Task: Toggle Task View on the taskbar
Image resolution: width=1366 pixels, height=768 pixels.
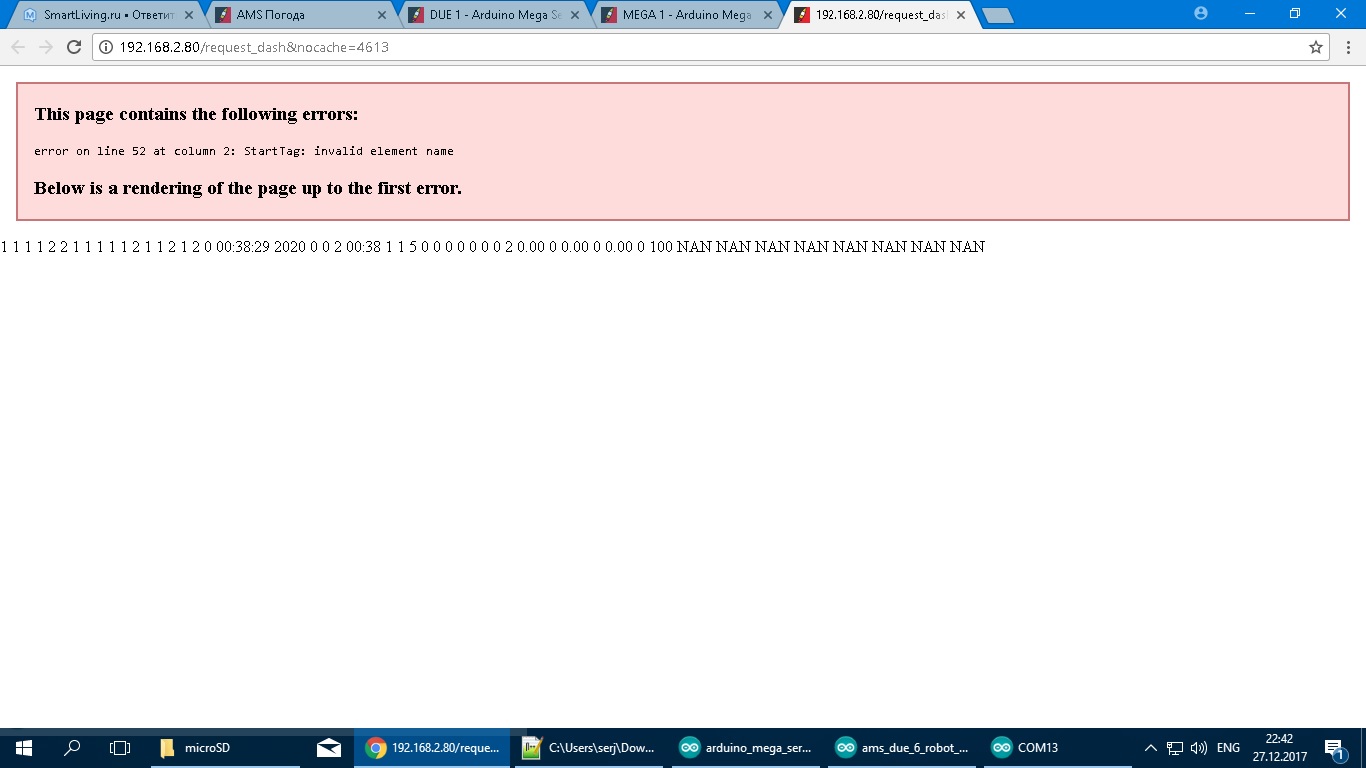Action: pyautogui.click(x=119, y=747)
